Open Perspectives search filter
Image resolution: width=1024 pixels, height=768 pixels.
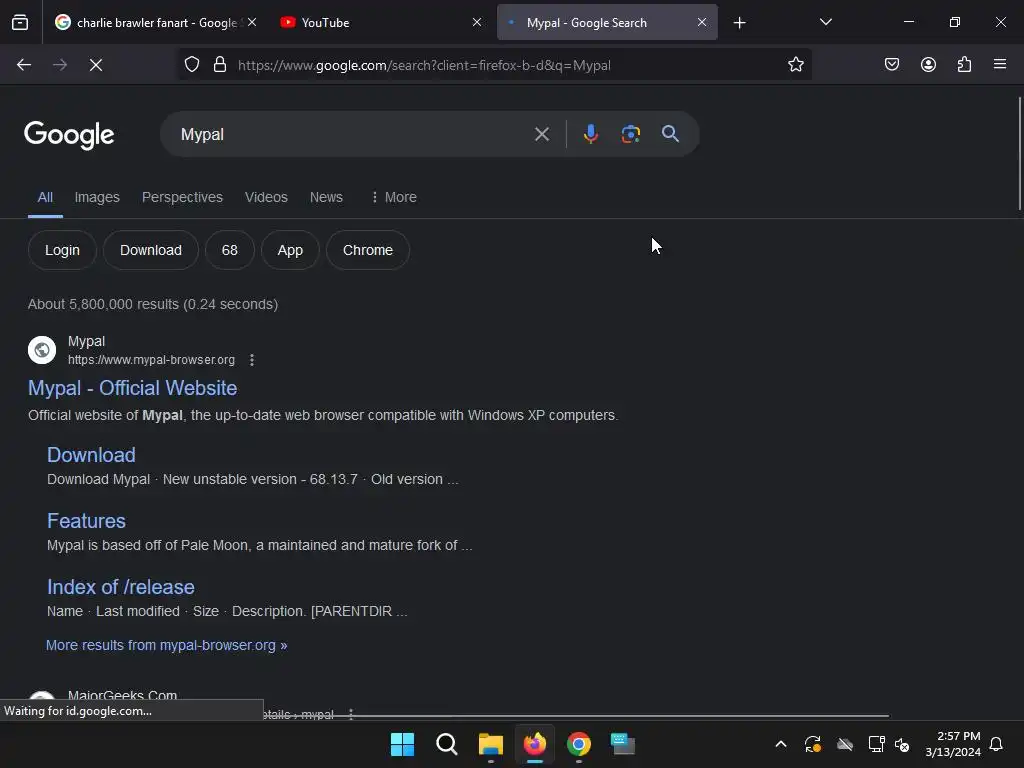182,197
